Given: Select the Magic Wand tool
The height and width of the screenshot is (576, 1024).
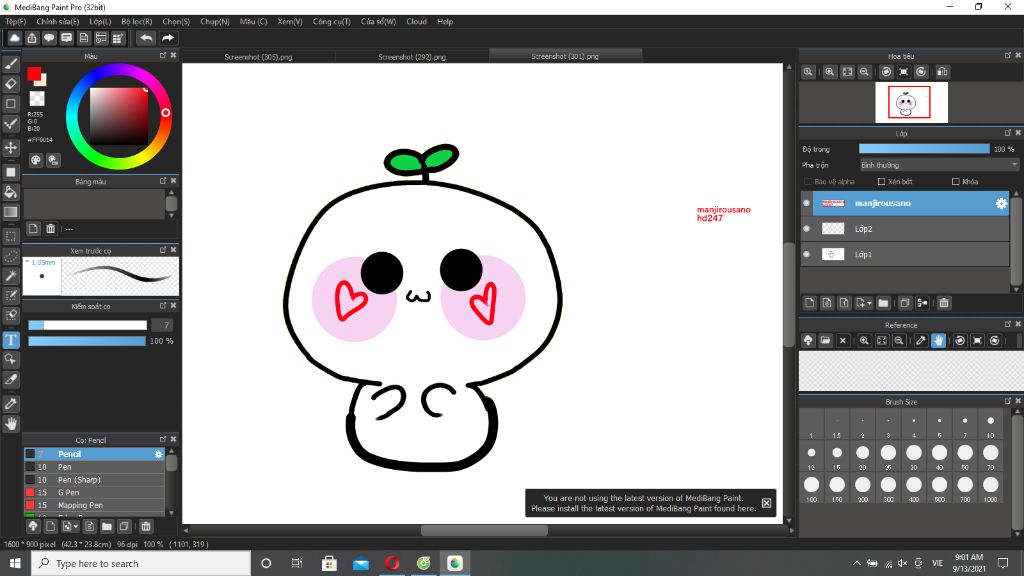Looking at the screenshot, I should click(x=11, y=276).
